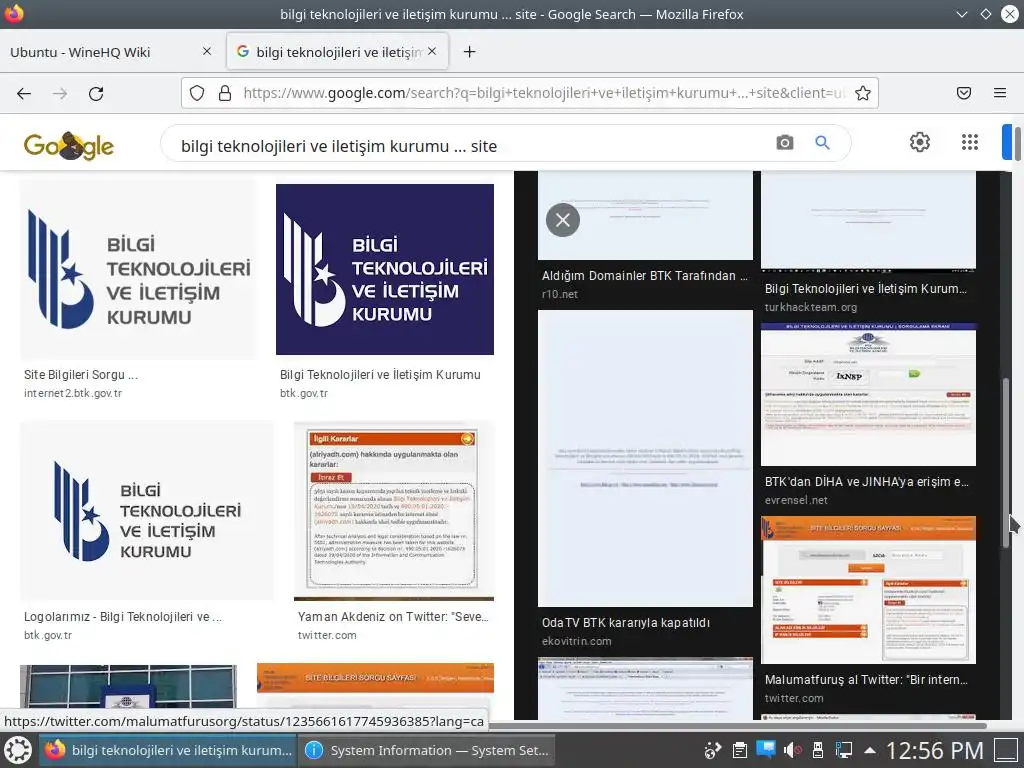Open the muted volume tray icon
The width and height of the screenshot is (1024, 768).
(x=792, y=751)
